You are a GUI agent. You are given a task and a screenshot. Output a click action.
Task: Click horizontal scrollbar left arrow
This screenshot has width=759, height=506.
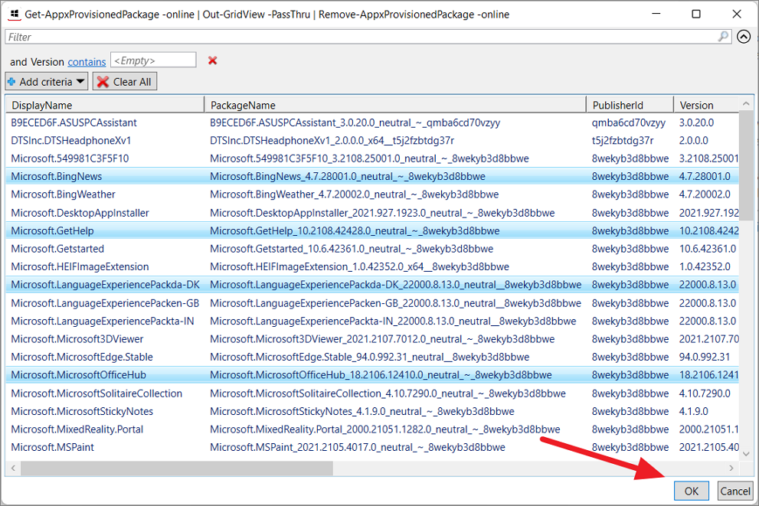click(x=13, y=468)
